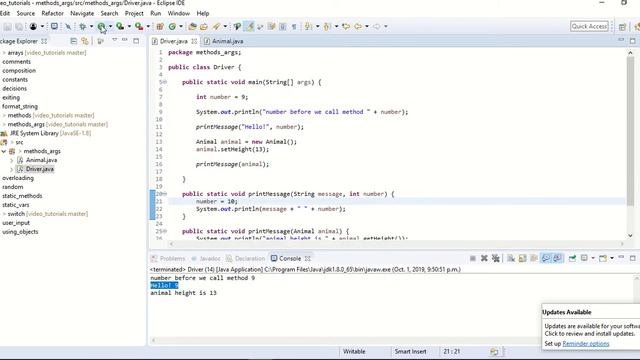This screenshot has height=360, width=640.
Task: Expand Animal.java in Package Explorer
Action: [x=11, y=160]
